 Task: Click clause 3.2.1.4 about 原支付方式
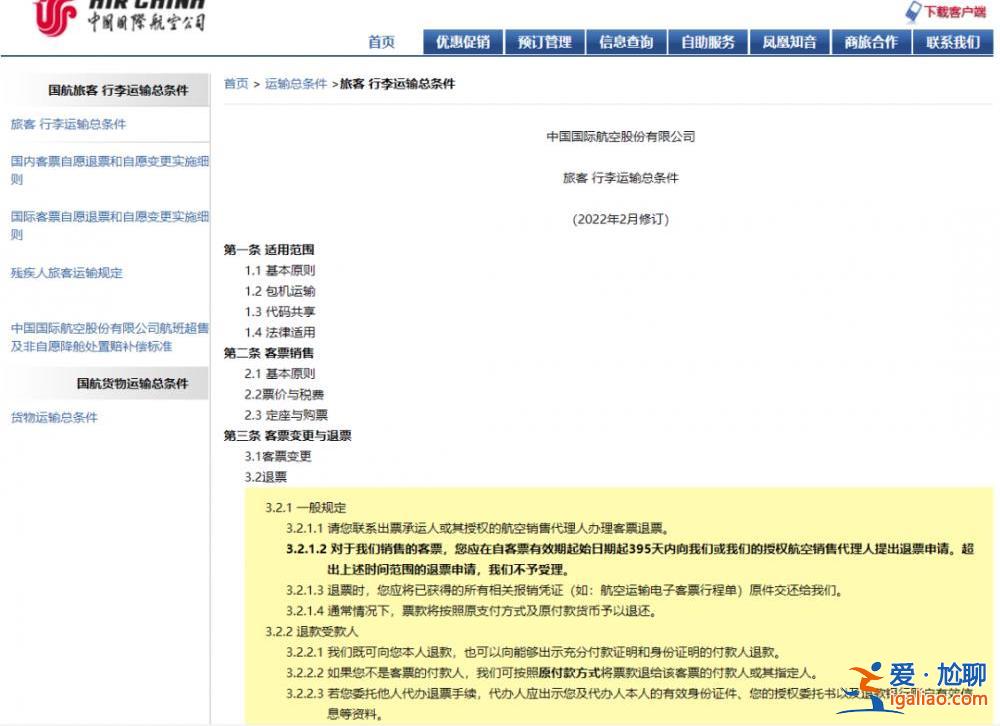[472, 611]
